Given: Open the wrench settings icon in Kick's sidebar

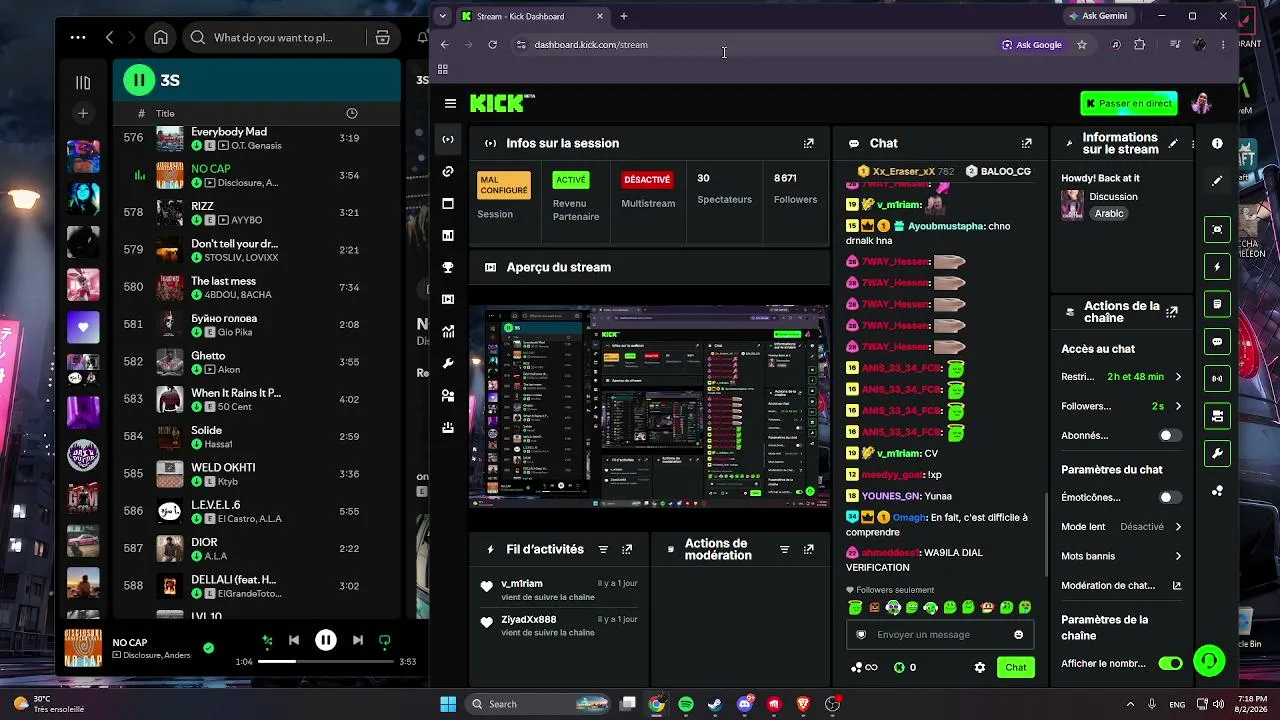Looking at the screenshot, I should [x=448, y=364].
